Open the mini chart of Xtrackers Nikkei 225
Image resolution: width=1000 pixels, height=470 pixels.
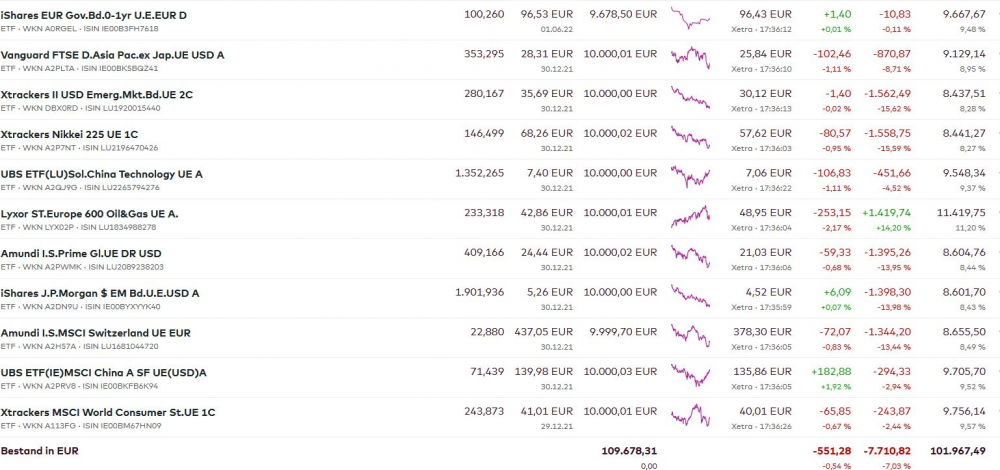[690, 138]
